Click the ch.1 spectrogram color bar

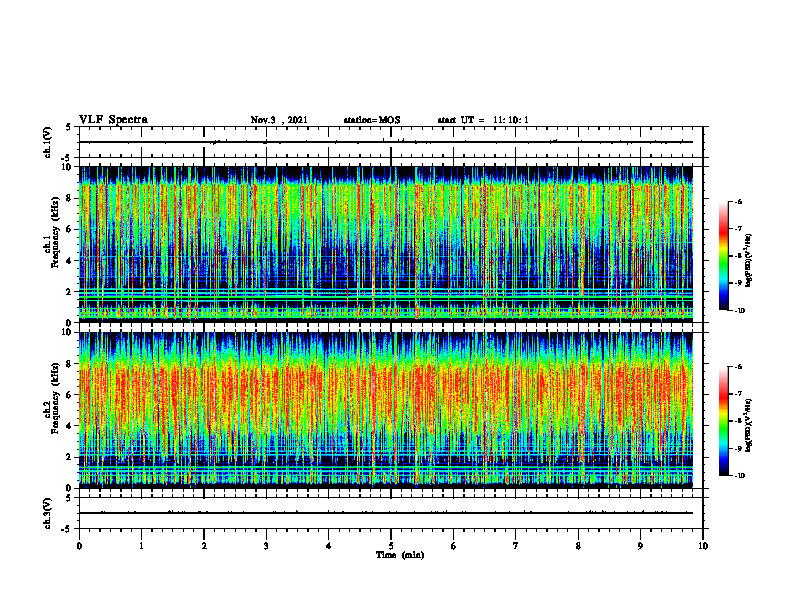click(x=723, y=256)
